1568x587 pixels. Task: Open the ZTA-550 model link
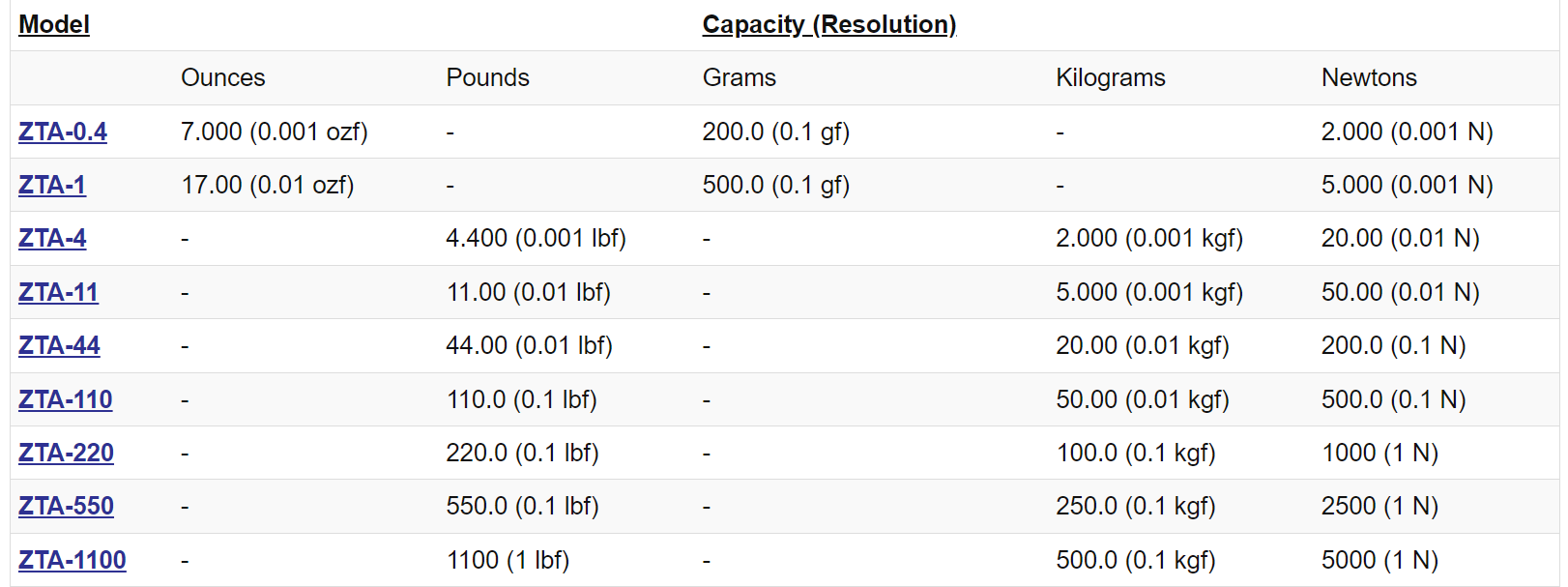[x=66, y=506]
